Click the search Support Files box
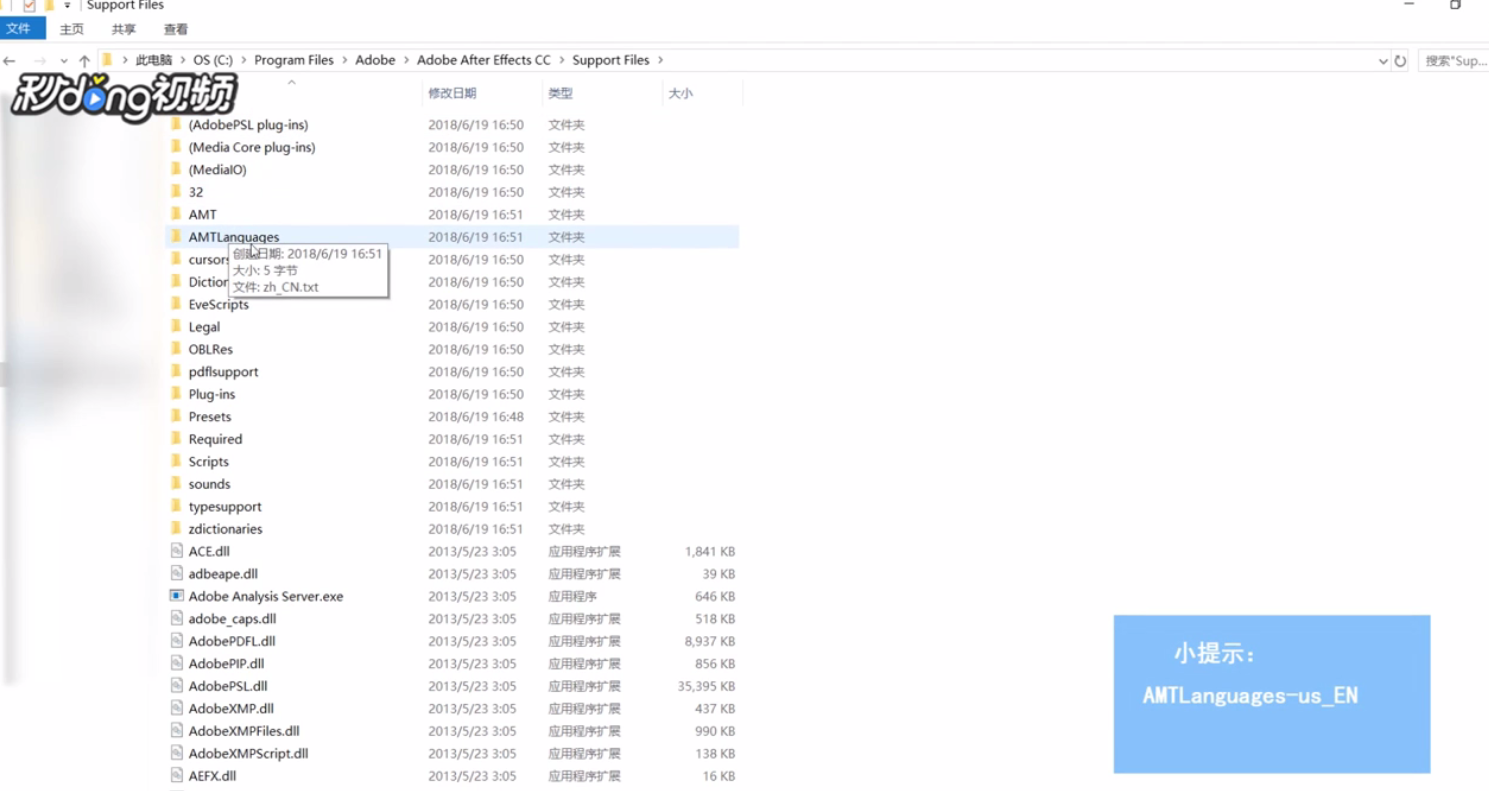 (x=1453, y=61)
